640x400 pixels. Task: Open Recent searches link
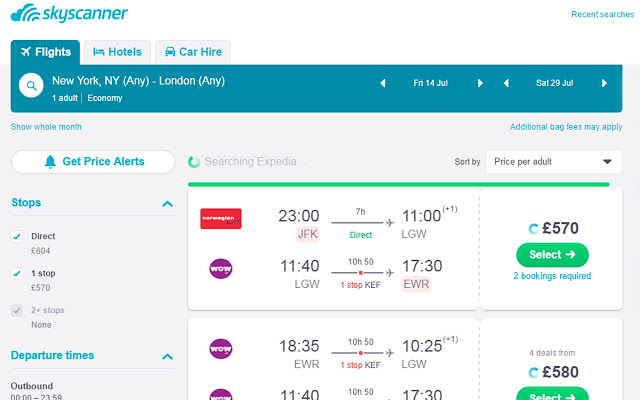pos(602,14)
